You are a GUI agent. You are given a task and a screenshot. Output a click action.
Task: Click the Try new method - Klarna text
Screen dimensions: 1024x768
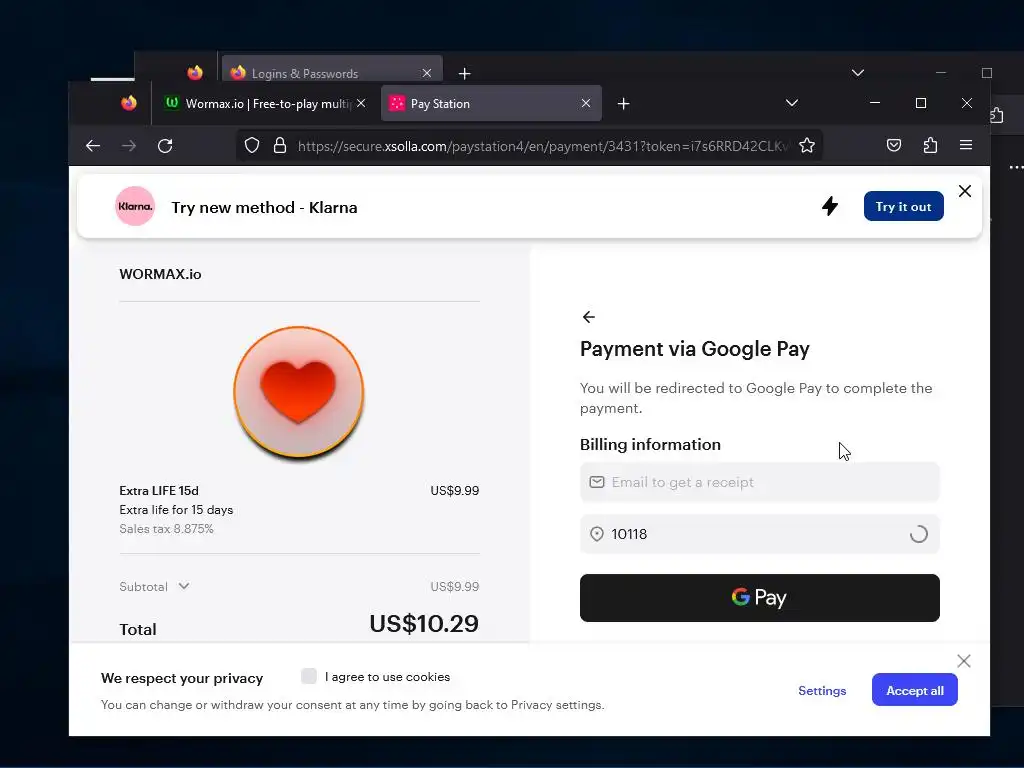pyautogui.click(x=264, y=208)
